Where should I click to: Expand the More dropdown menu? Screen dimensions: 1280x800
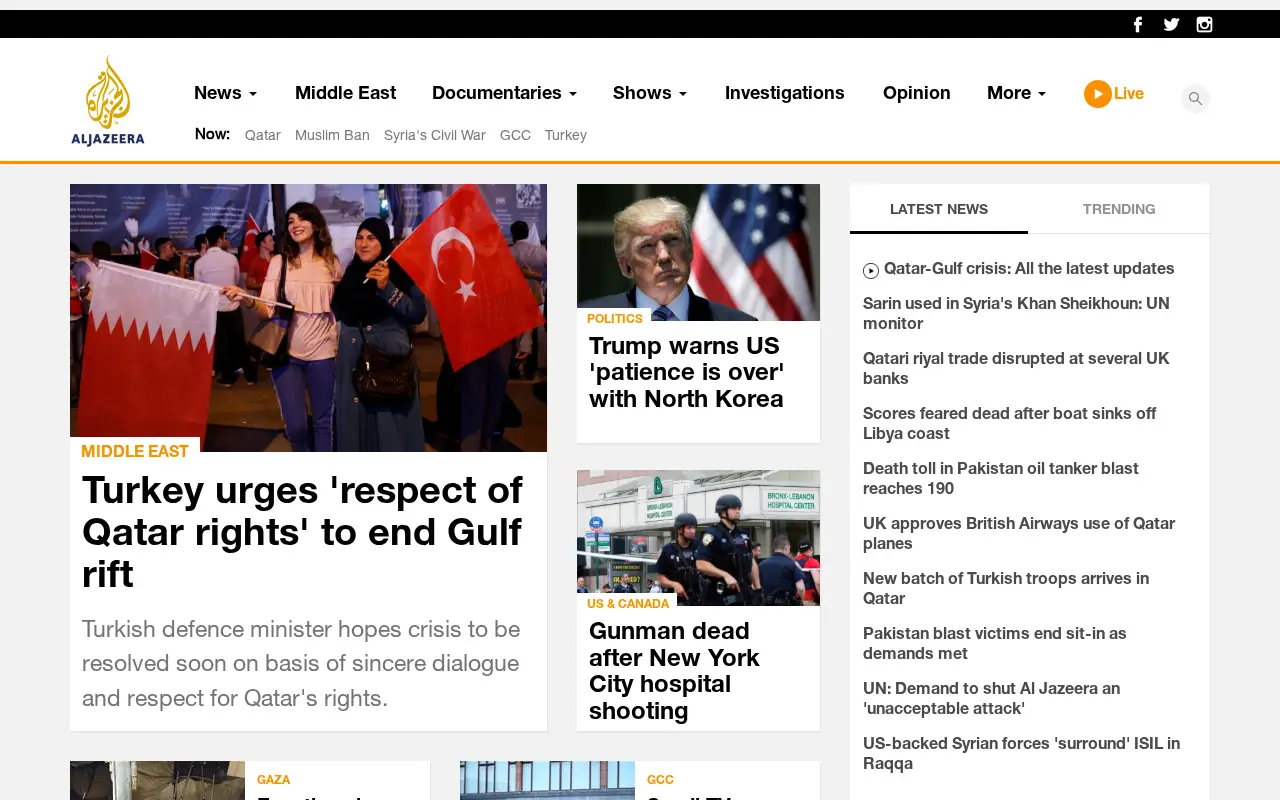point(1016,93)
